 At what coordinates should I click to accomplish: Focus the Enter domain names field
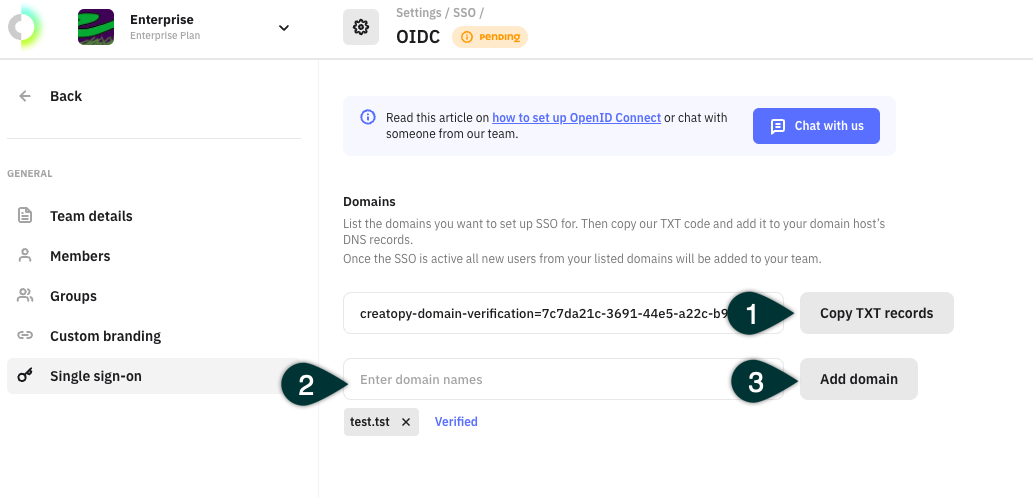[563, 379]
